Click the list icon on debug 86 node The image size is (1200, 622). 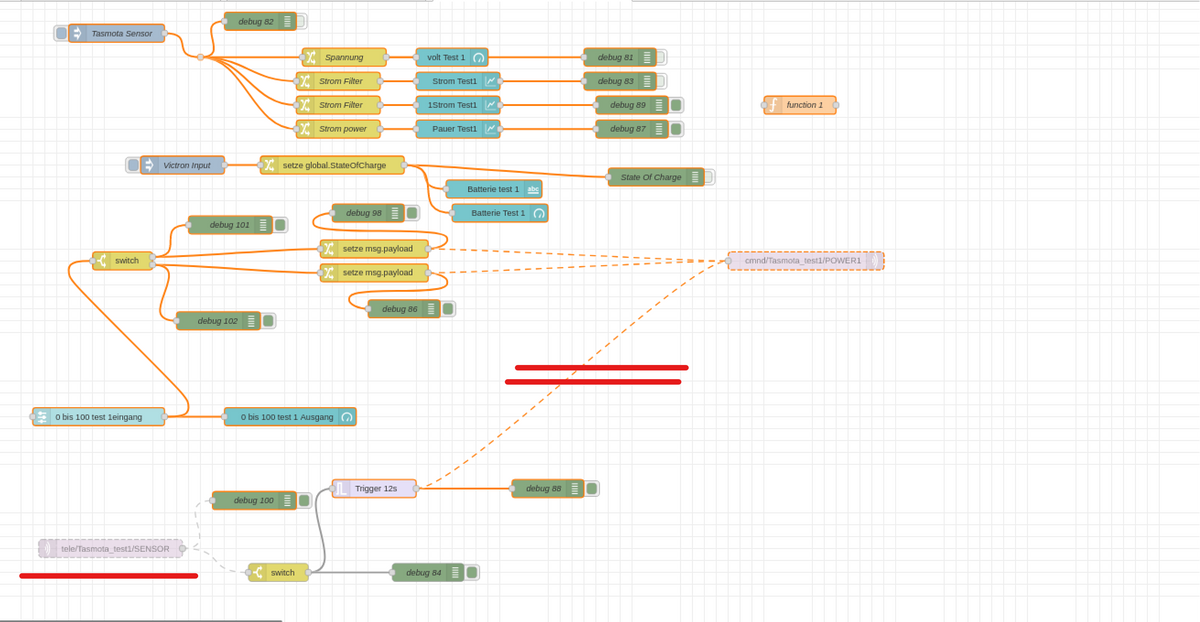(431, 309)
